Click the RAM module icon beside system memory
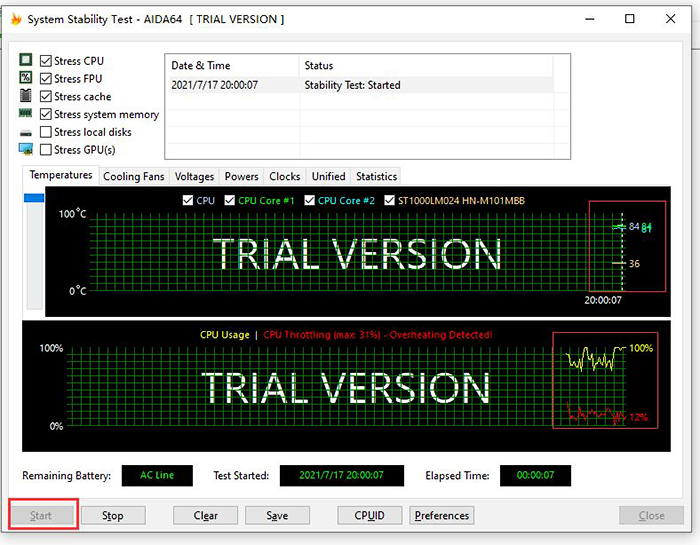Image resolution: width=700 pixels, height=545 pixels. pos(26,114)
